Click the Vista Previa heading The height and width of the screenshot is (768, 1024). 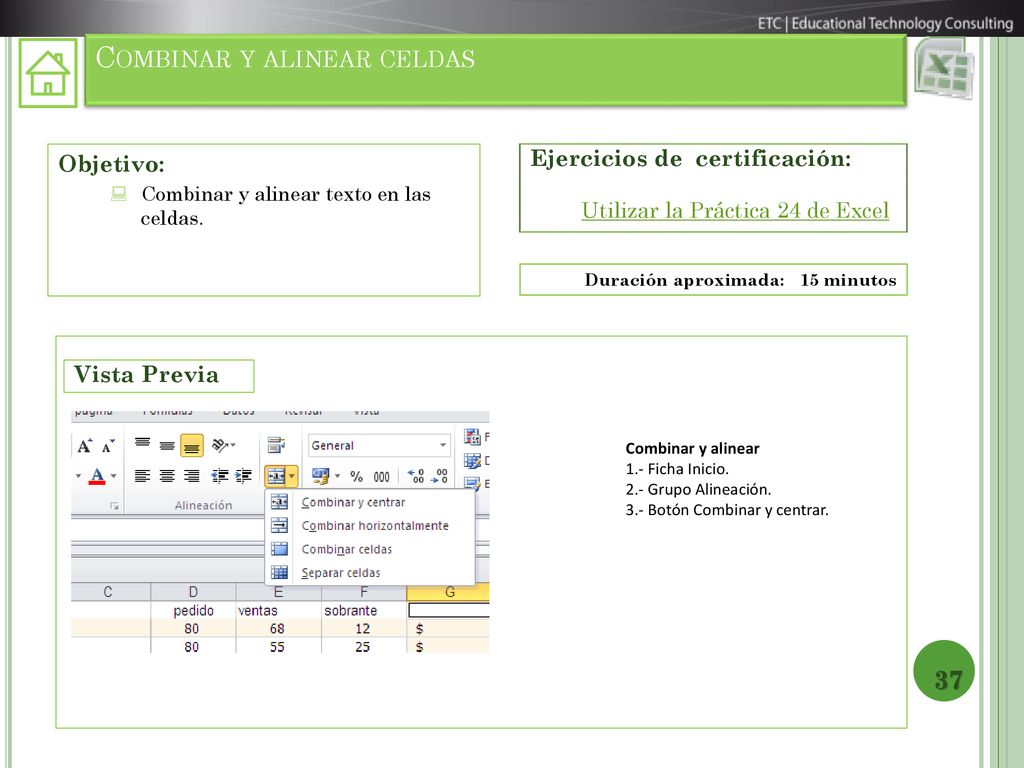click(146, 375)
